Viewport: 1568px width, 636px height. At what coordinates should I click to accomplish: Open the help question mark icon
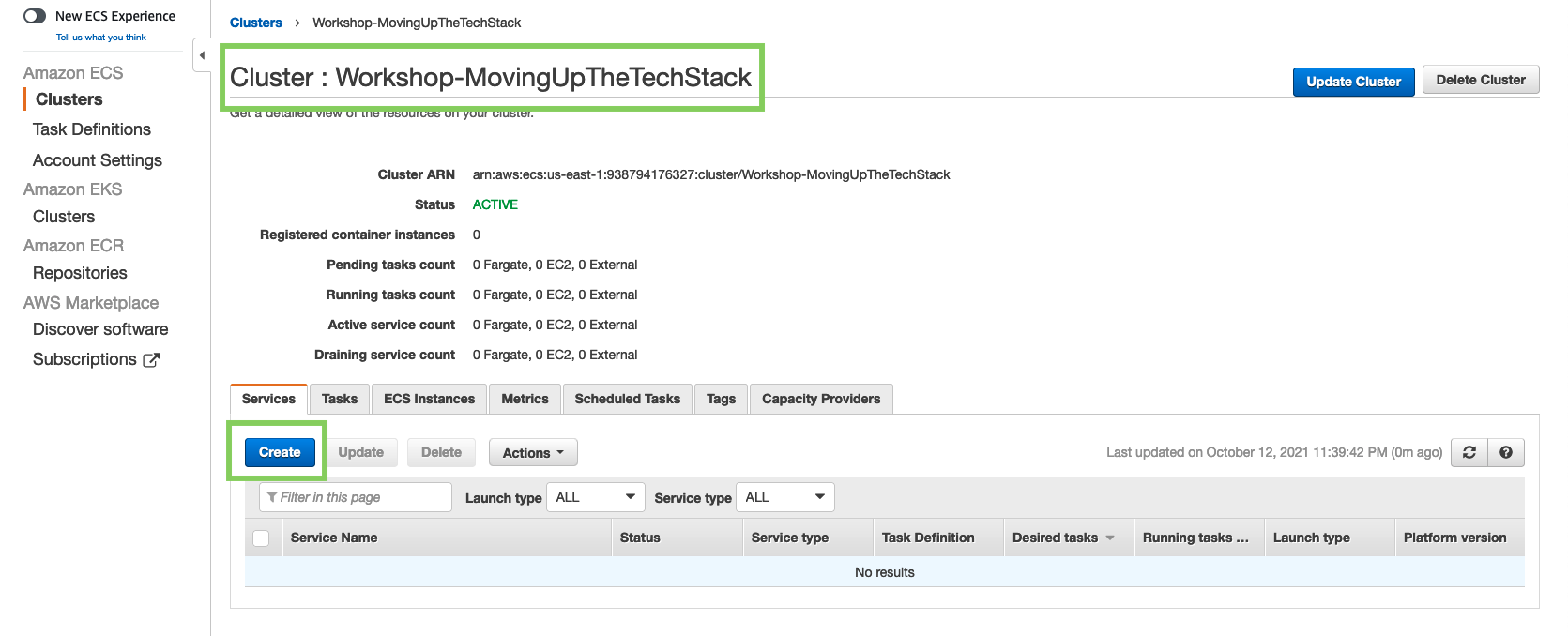(1506, 452)
